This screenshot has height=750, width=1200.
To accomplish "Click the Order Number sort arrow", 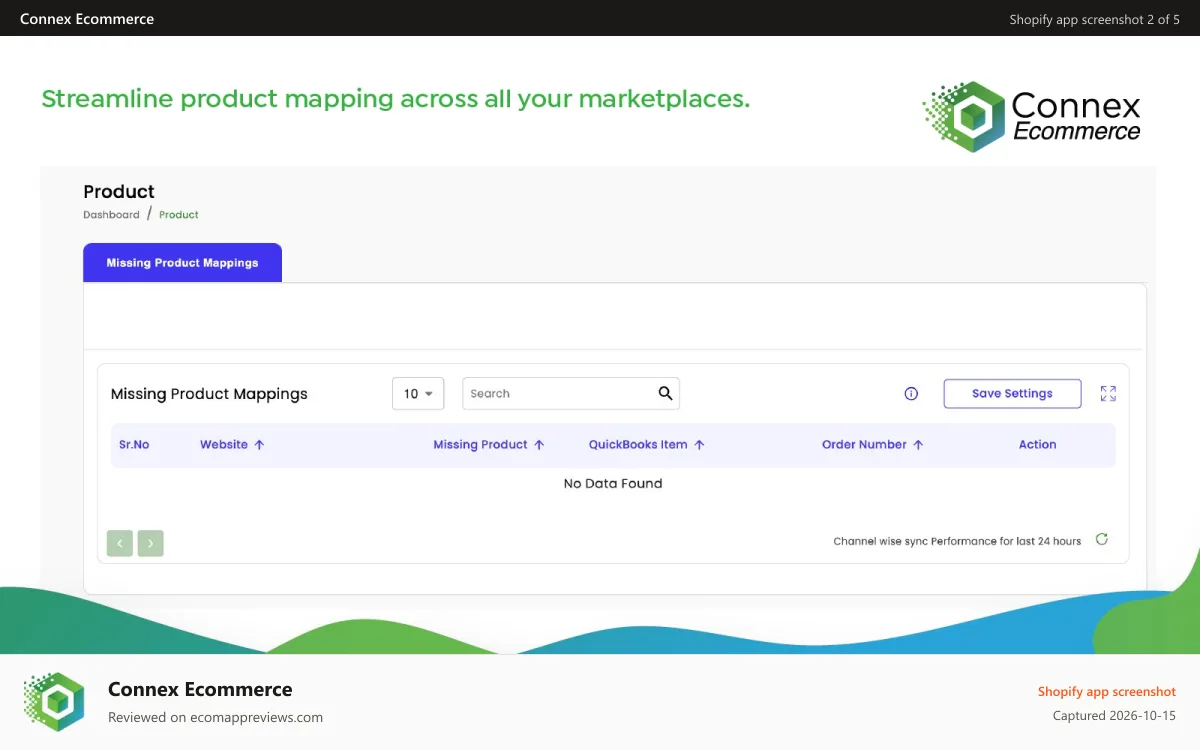I will tap(918, 445).
